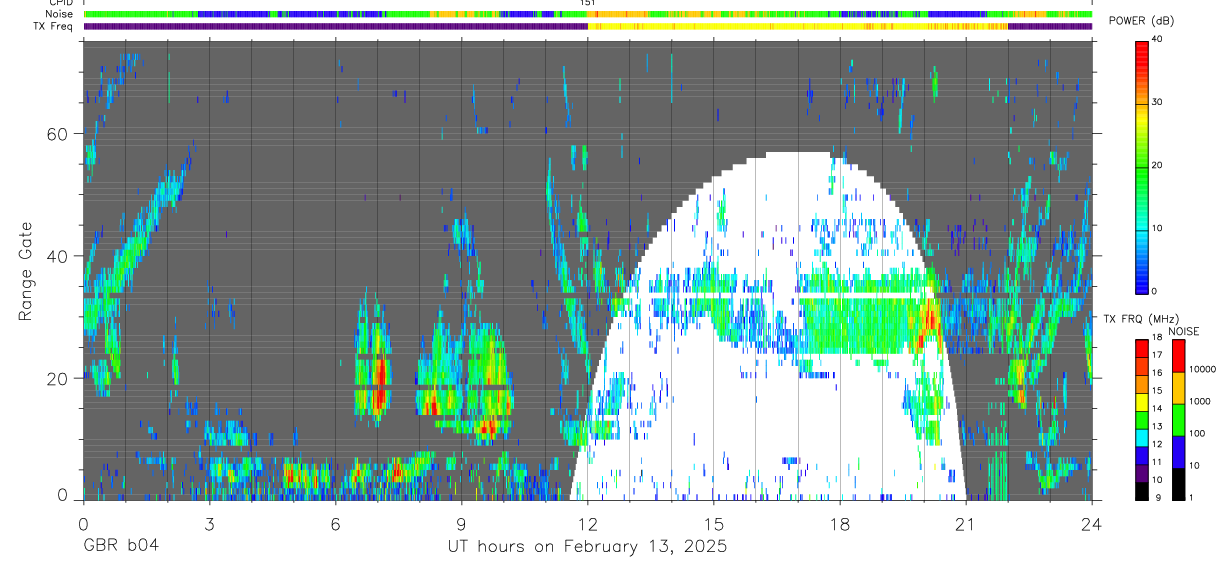Click the NOISE color scale bar
This screenshot has width=1228, height=567.
point(1180,419)
